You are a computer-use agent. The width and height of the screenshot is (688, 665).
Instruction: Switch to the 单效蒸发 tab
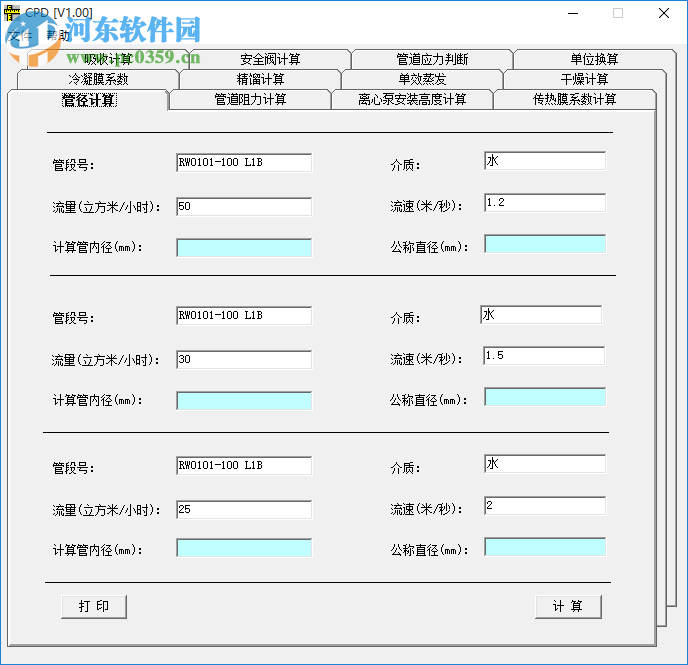[422, 79]
